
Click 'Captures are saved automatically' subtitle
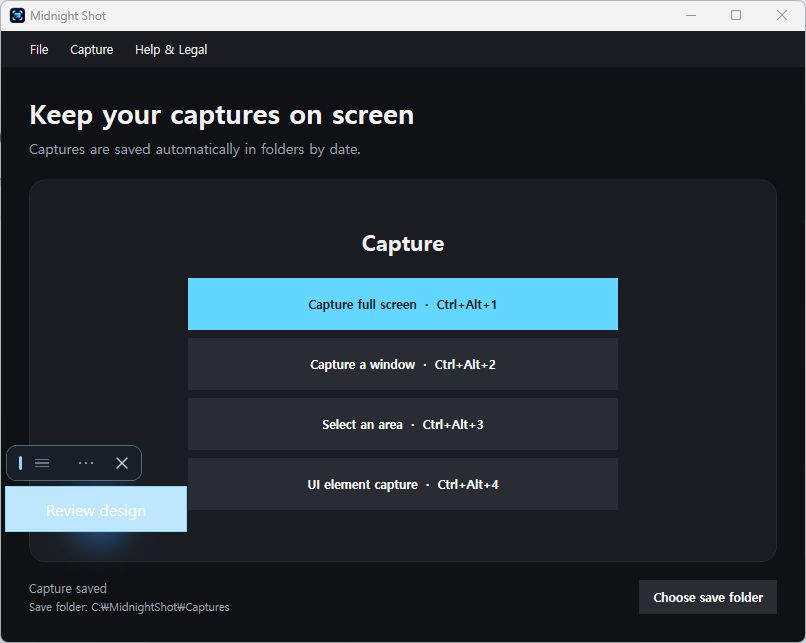coord(195,149)
